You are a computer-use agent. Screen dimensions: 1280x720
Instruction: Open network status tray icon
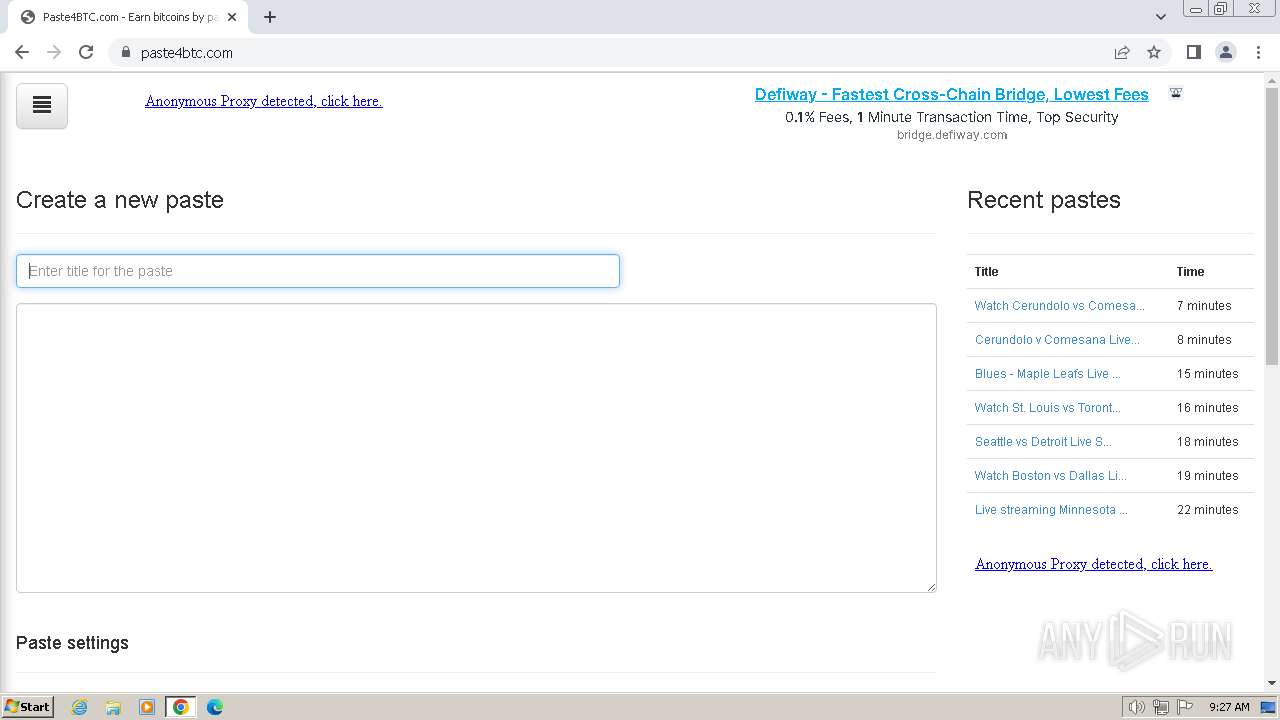click(1161, 707)
